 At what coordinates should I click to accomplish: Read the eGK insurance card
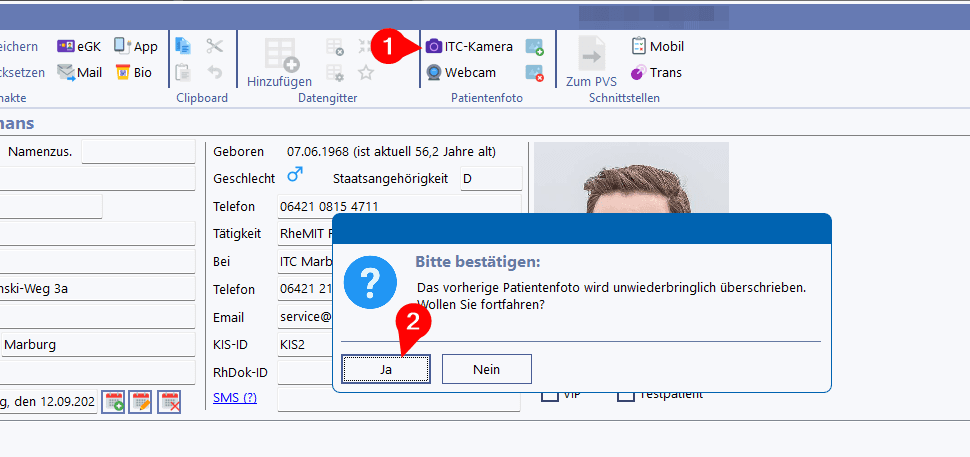click(79, 46)
